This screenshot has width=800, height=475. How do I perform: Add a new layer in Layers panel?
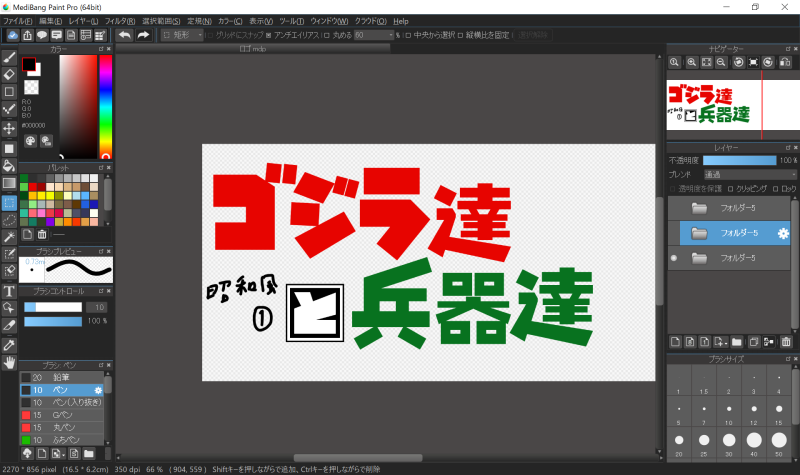[675, 342]
